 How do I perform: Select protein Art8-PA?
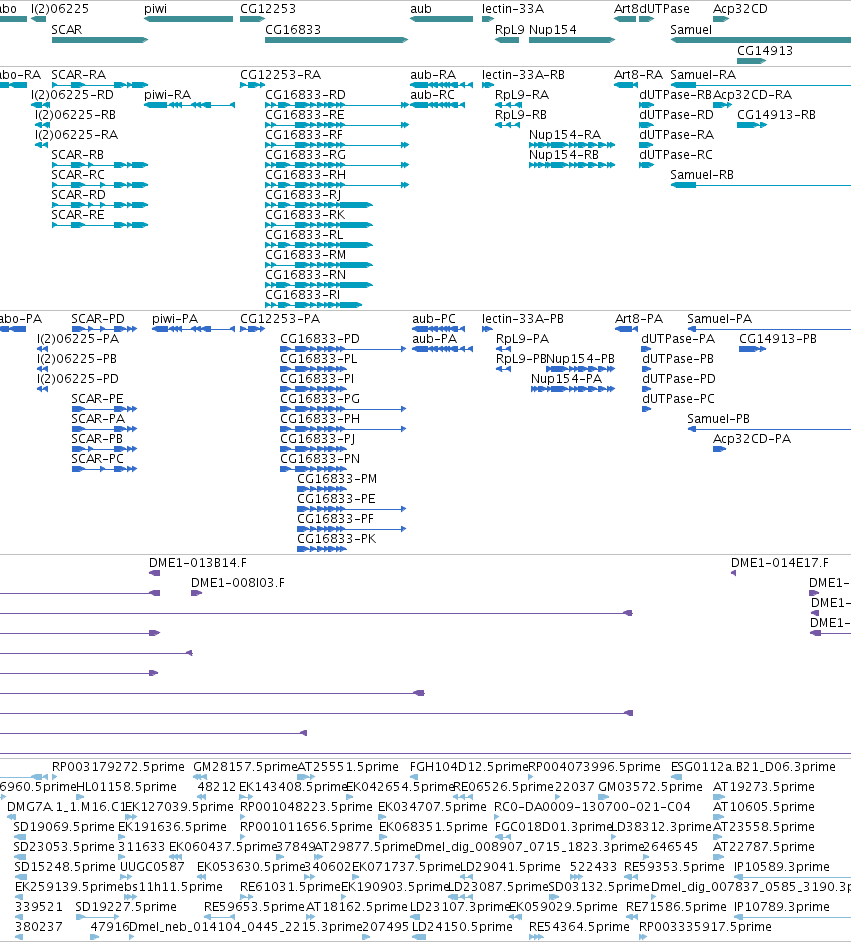coord(626,329)
